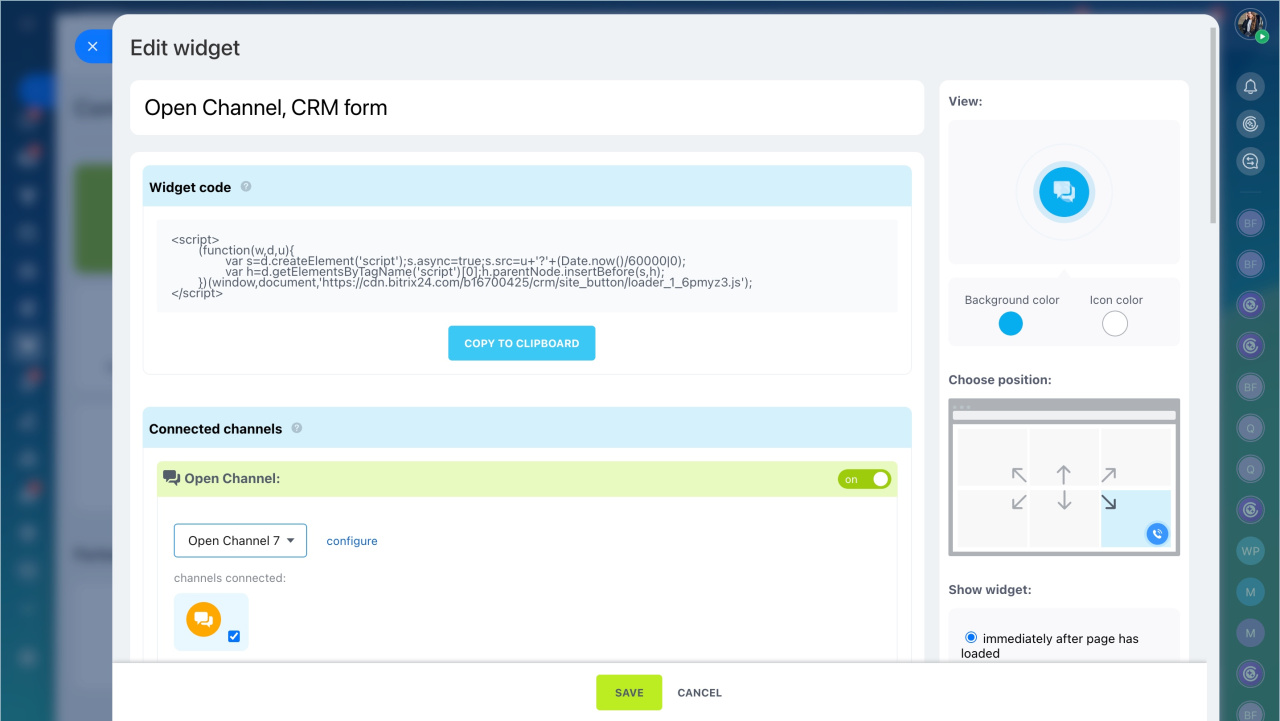1280x721 pixels.
Task: Select bottom-left widget position arrow
Action: click(x=1019, y=502)
